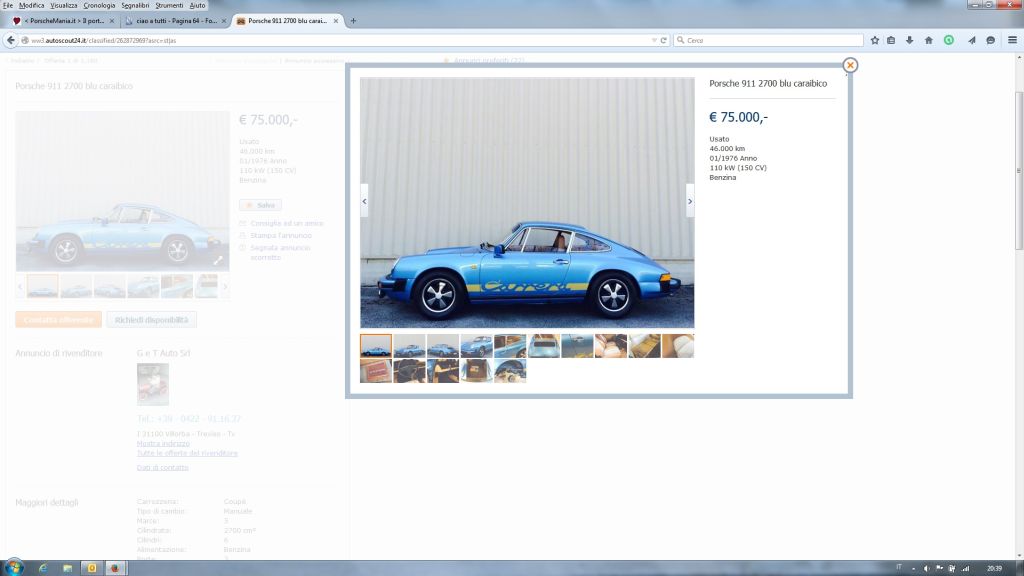The width and height of the screenshot is (1024, 576).
Task: Open 'Consiglia ad un amico' link
Action: click(287, 223)
